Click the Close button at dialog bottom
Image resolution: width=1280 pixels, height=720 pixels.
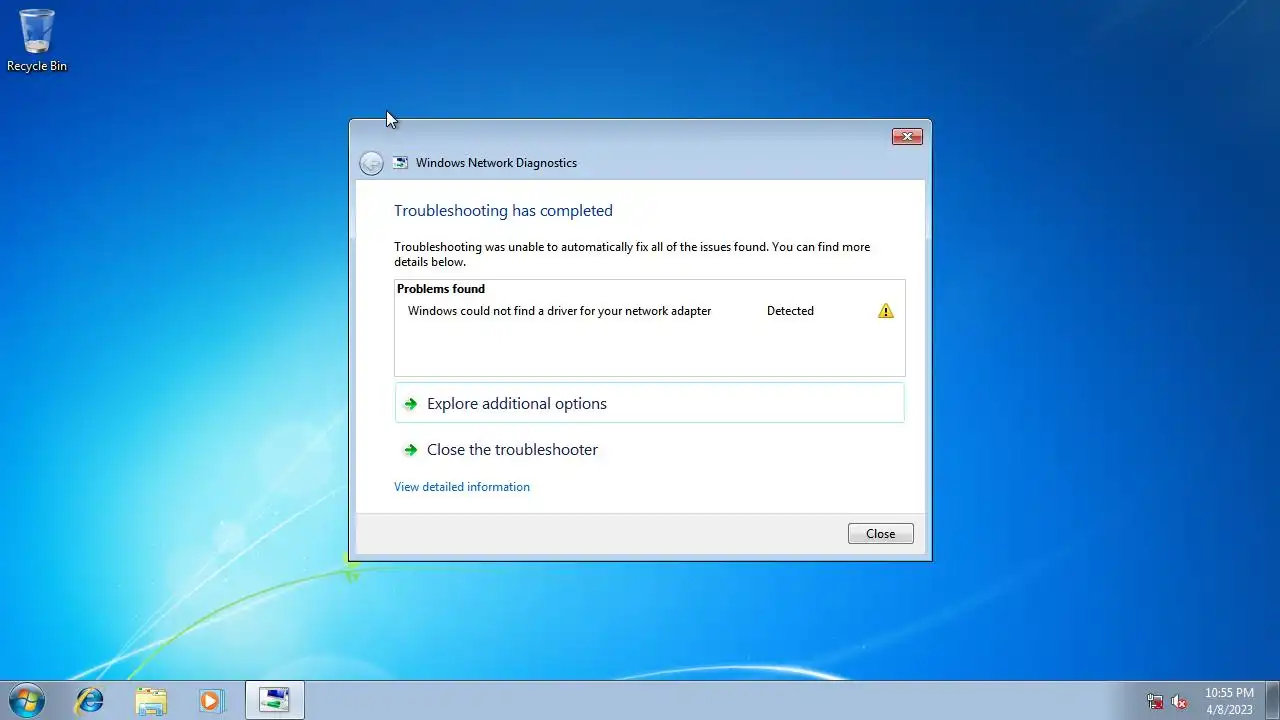[x=880, y=534]
